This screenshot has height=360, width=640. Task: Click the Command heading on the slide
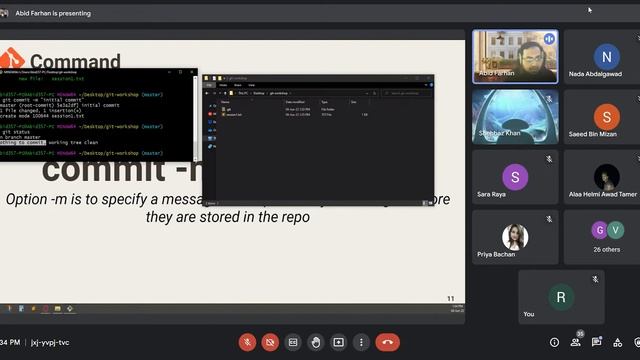click(75, 62)
